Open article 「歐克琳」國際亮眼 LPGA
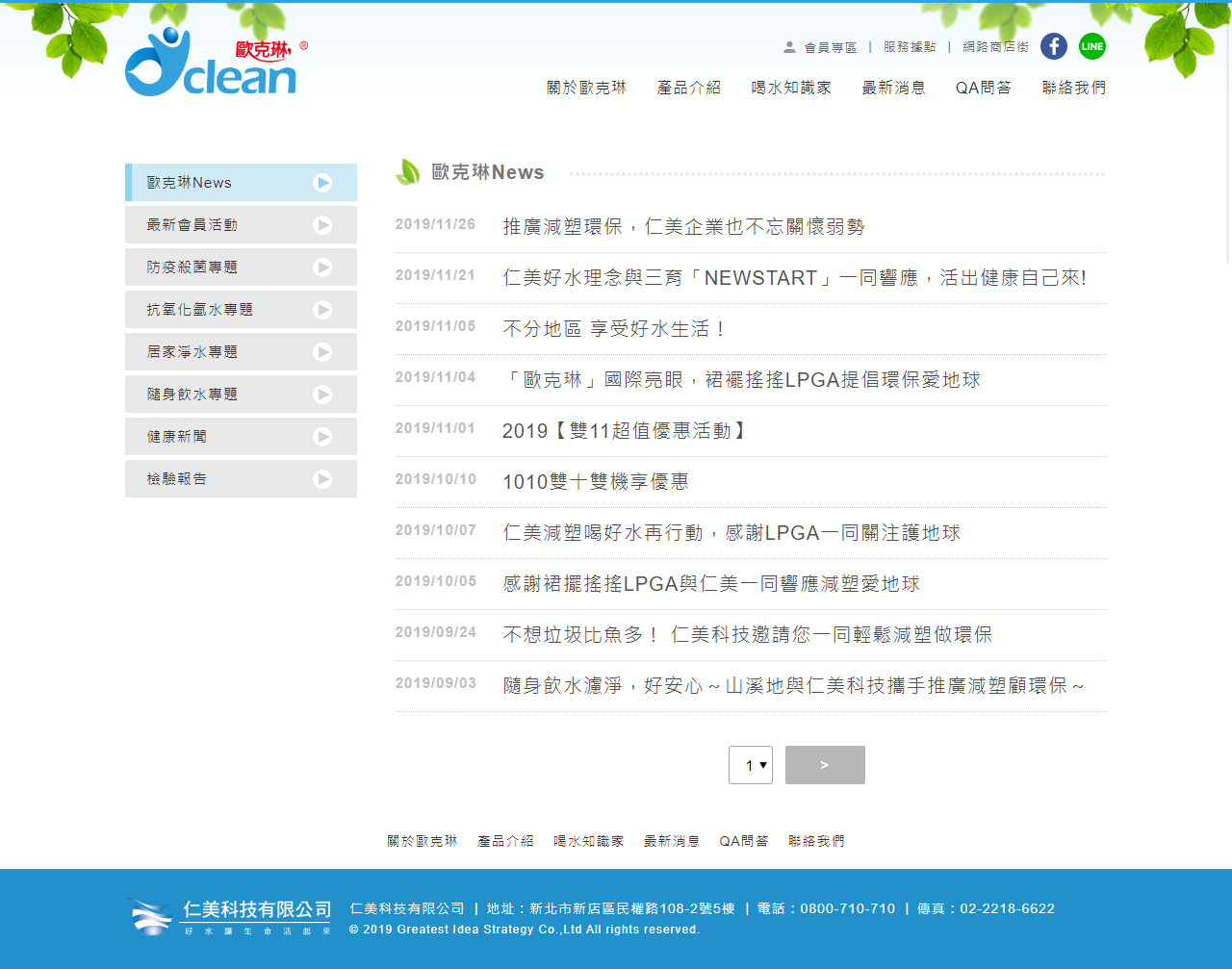 click(x=741, y=380)
